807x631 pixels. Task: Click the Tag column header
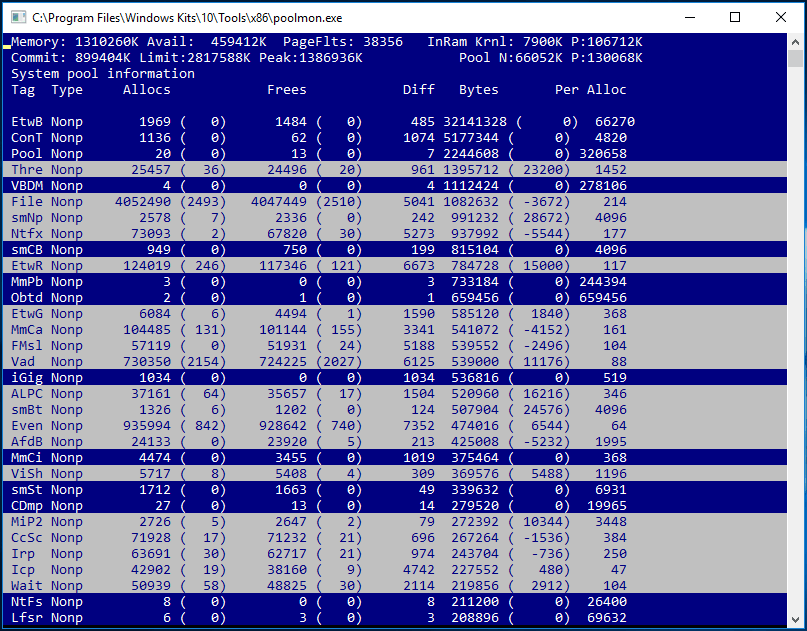coord(23,90)
